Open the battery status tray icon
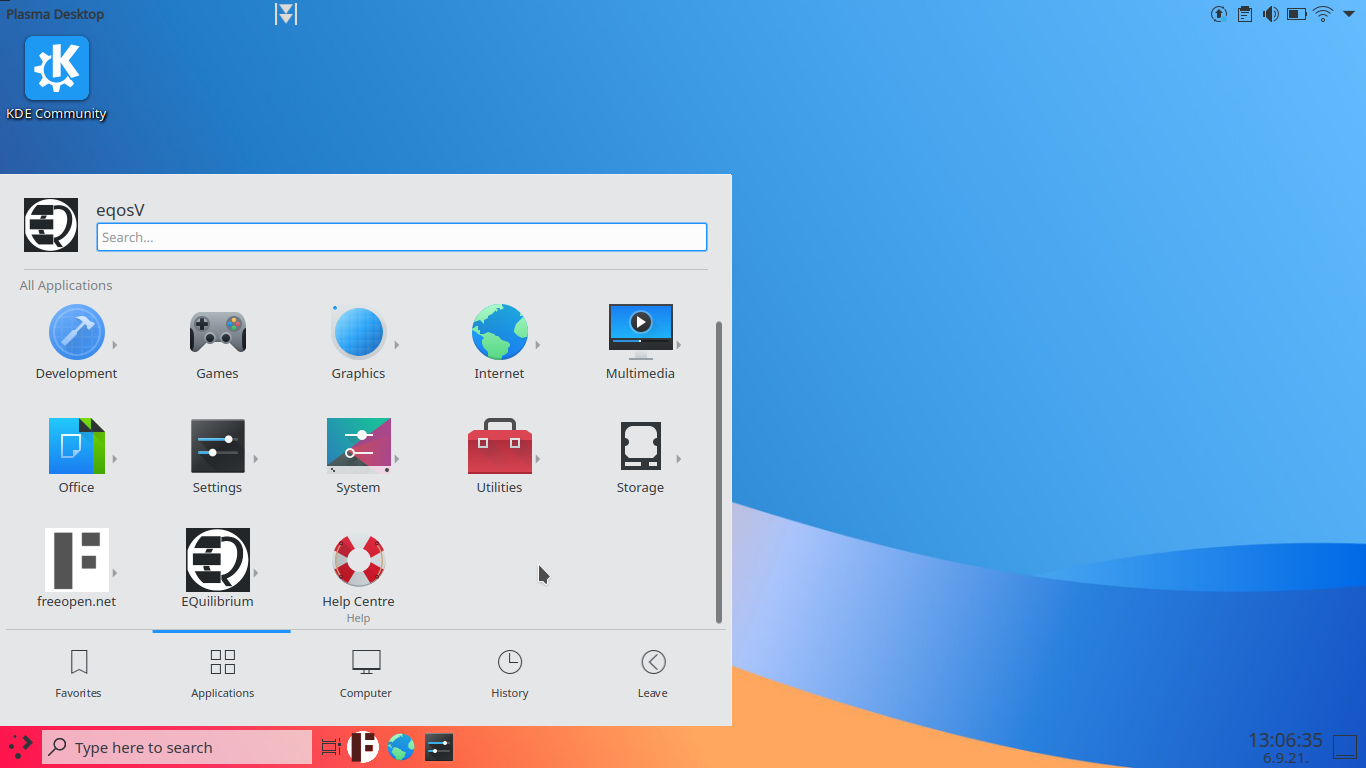 (1297, 14)
